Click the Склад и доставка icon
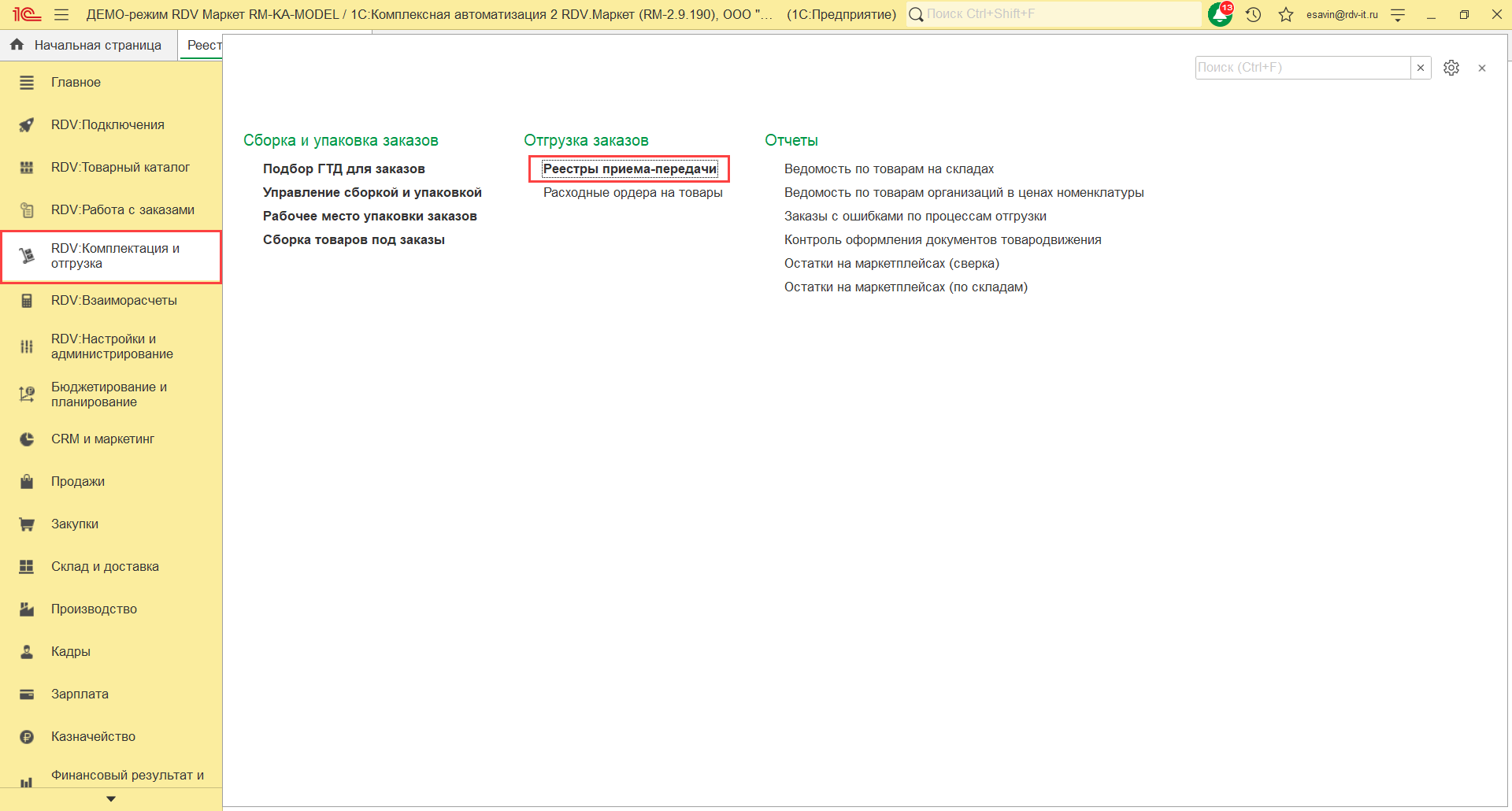The height and width of the screenshot is (811, 1512). (27, 567)
